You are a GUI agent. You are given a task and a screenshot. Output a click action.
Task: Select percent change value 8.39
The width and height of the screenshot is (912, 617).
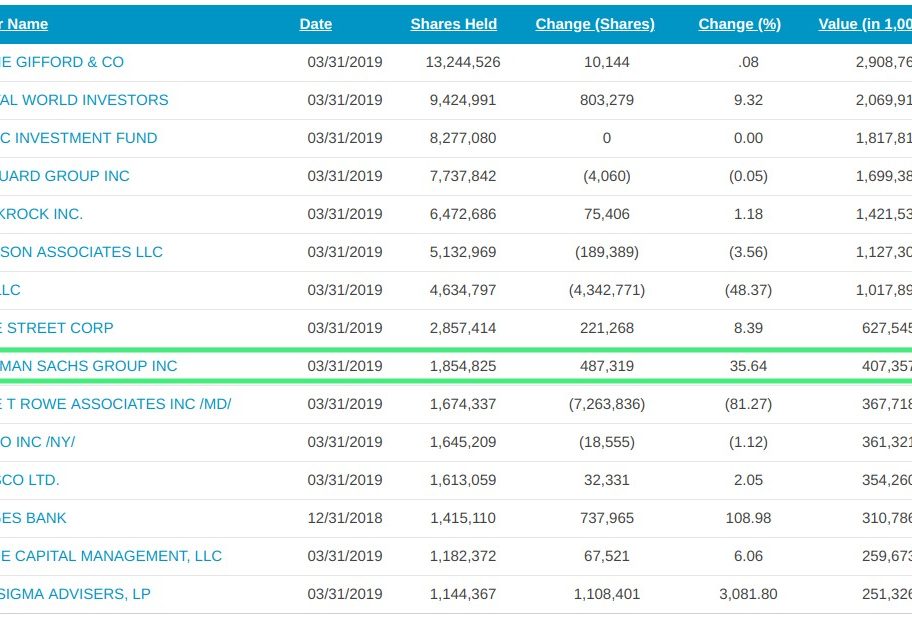[748, 328]
